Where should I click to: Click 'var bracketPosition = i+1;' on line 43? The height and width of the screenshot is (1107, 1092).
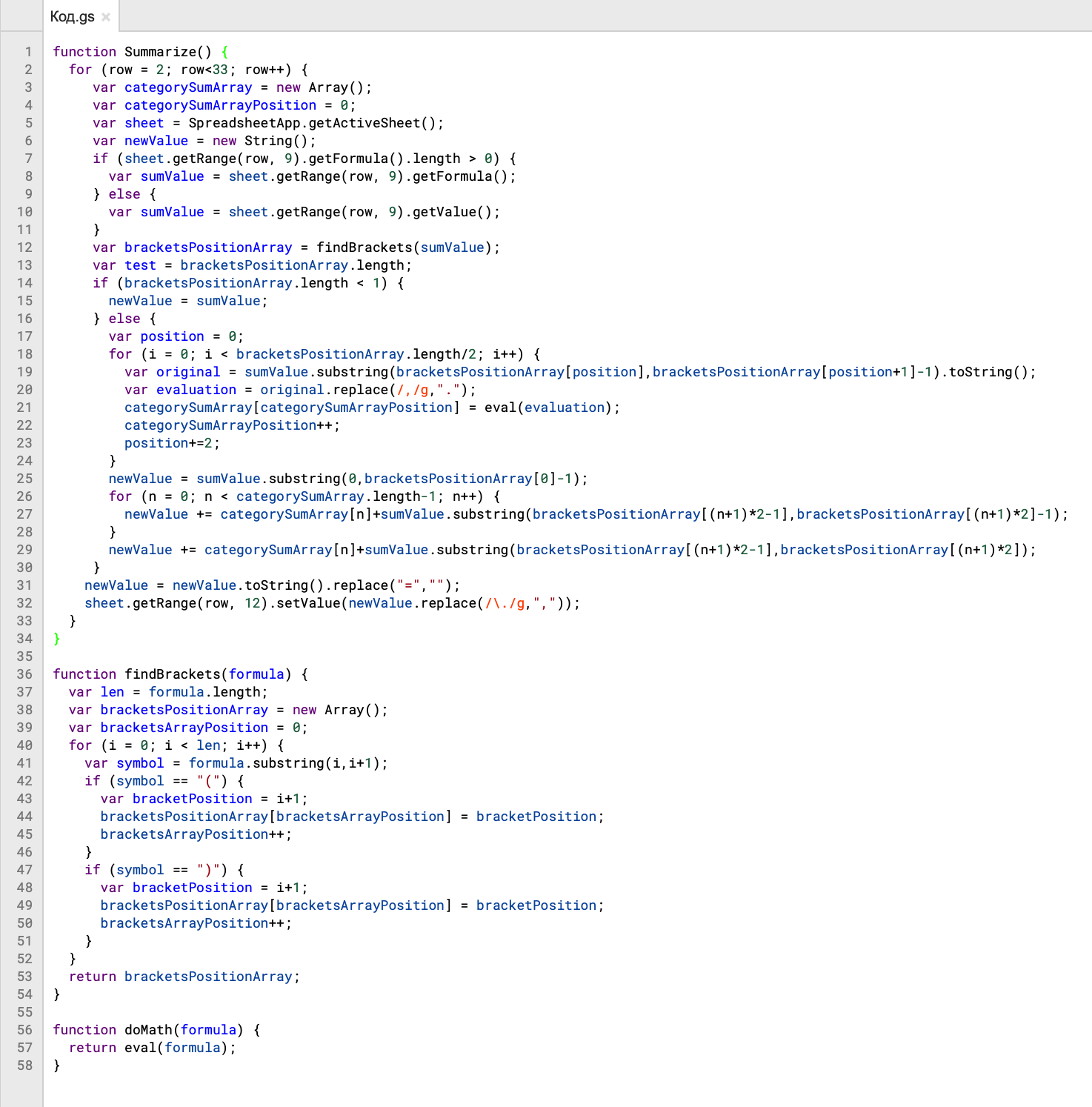click(x=204, y=799)
